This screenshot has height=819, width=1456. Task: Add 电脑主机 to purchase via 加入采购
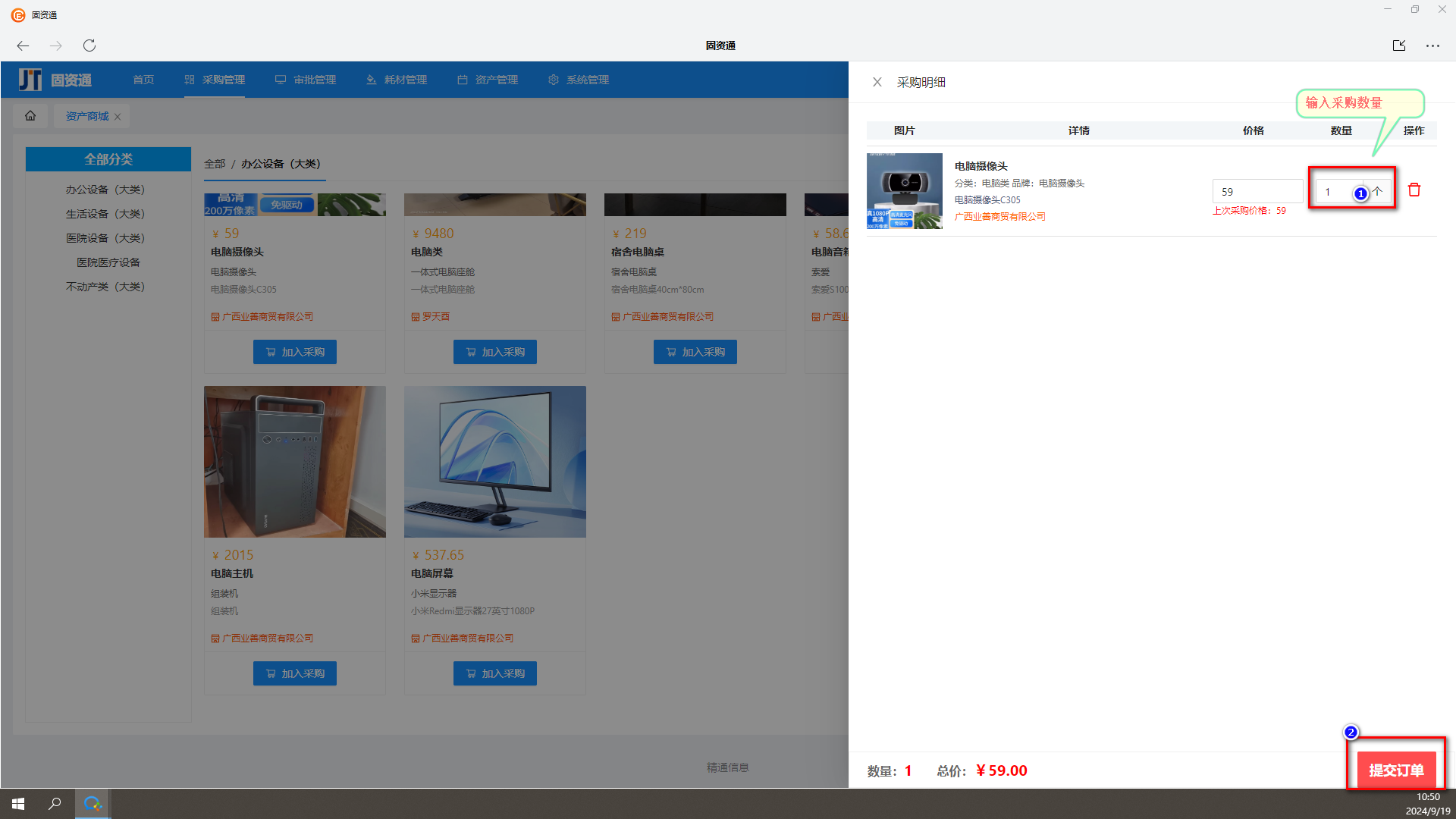295,673
